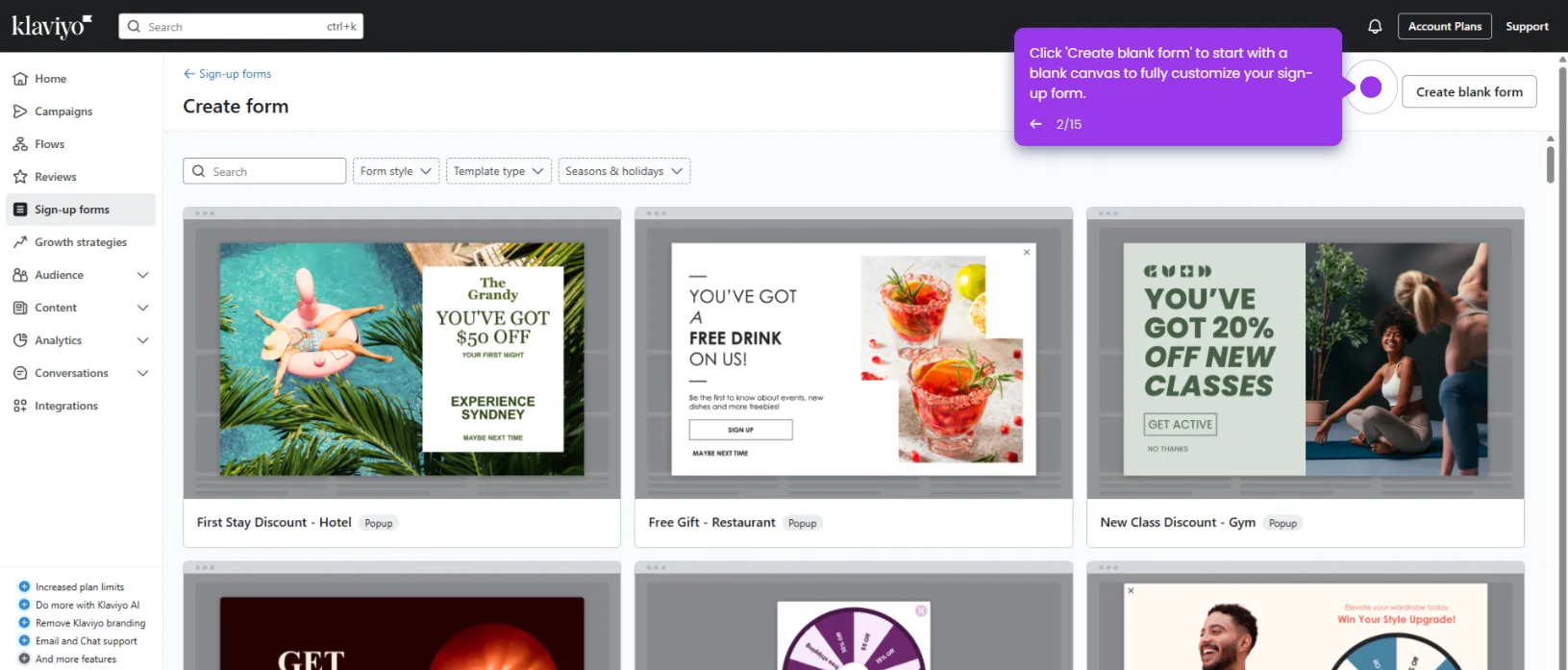This screenshot has height=670, width=1568.
Task: Click the Create blank form button
Action: click(1469, 92)
